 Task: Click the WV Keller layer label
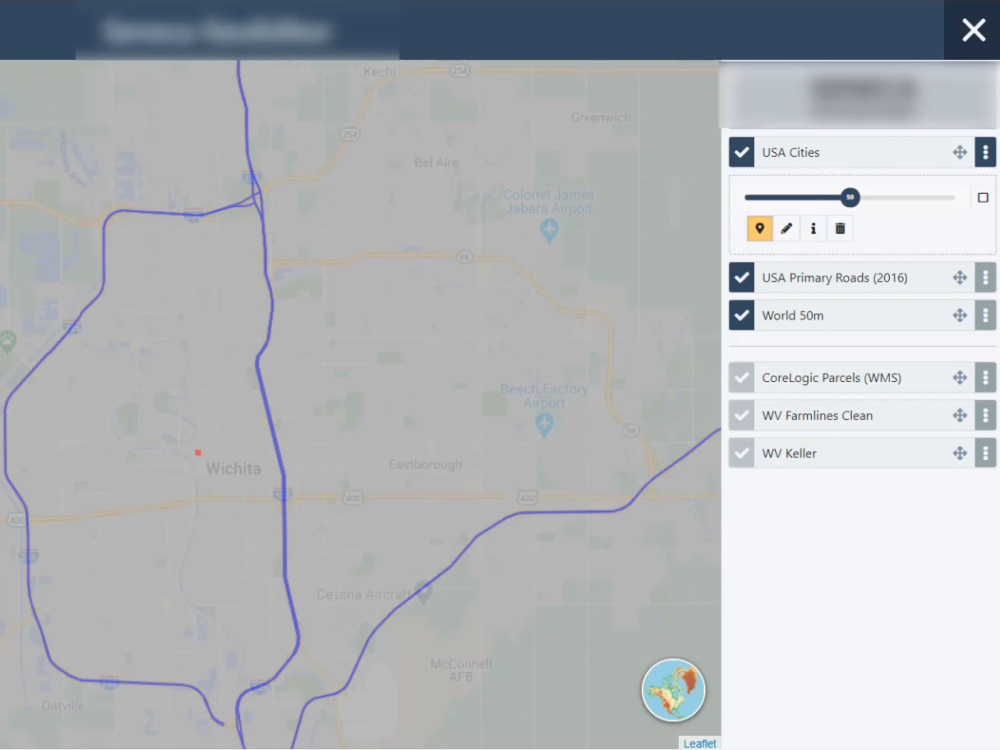[x=789, y=453]
